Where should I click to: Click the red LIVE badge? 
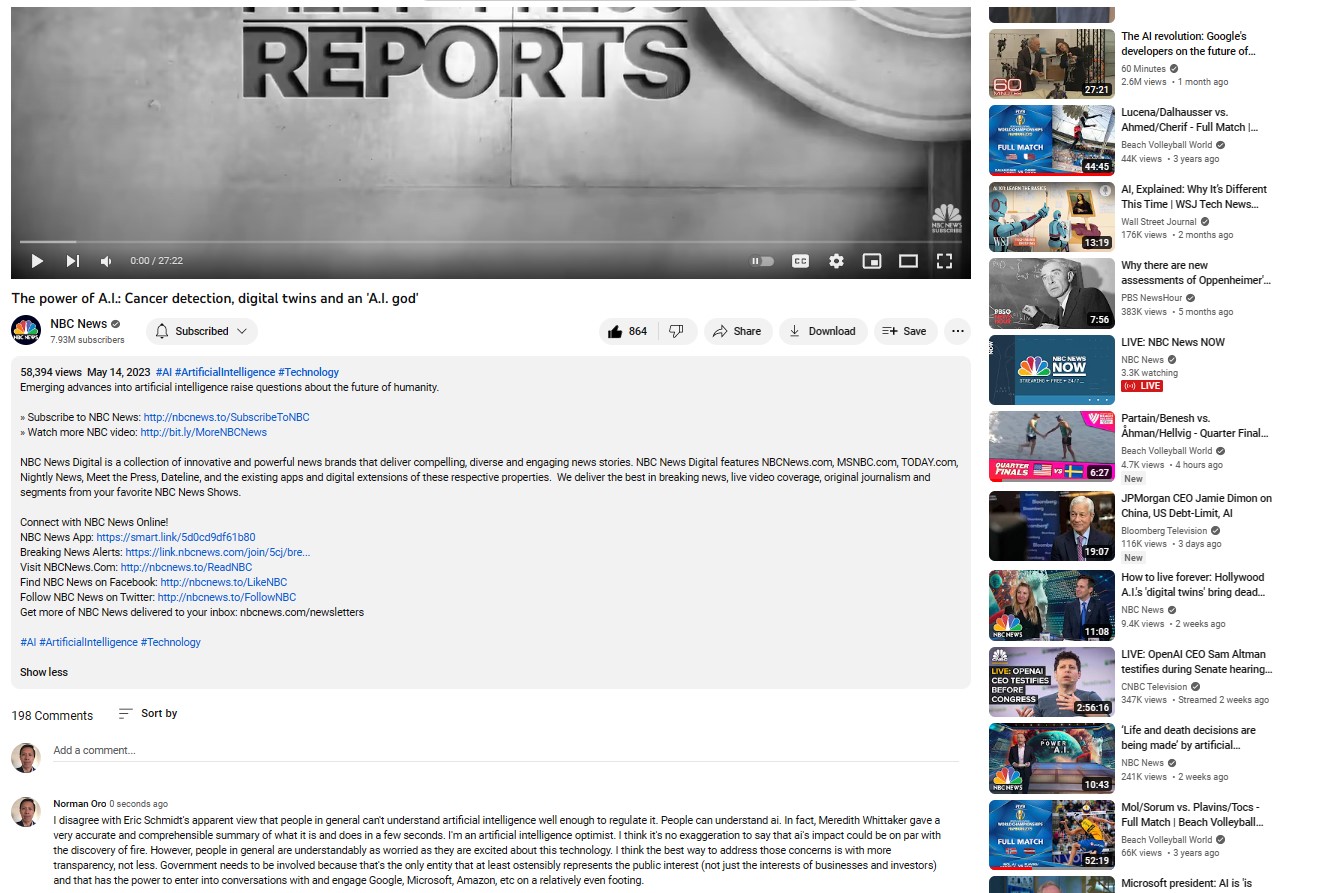click(1142, 386)
